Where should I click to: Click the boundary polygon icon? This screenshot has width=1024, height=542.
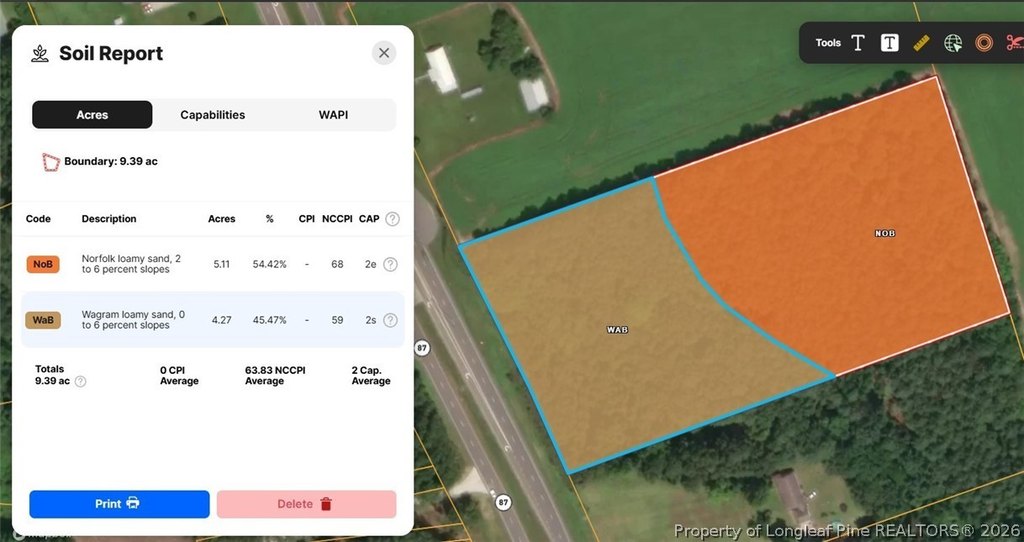click(x=51, y=162)
